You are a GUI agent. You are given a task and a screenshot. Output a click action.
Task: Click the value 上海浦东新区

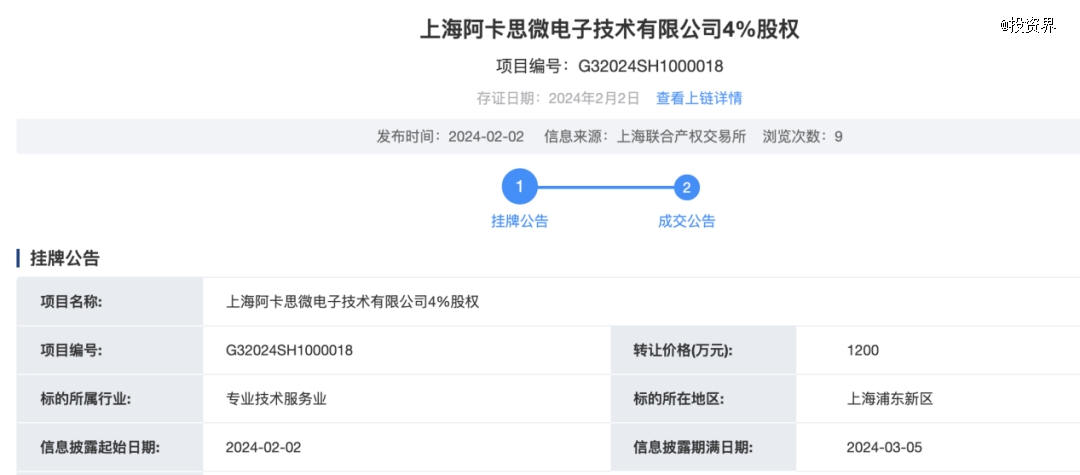[x=890, y=399]
